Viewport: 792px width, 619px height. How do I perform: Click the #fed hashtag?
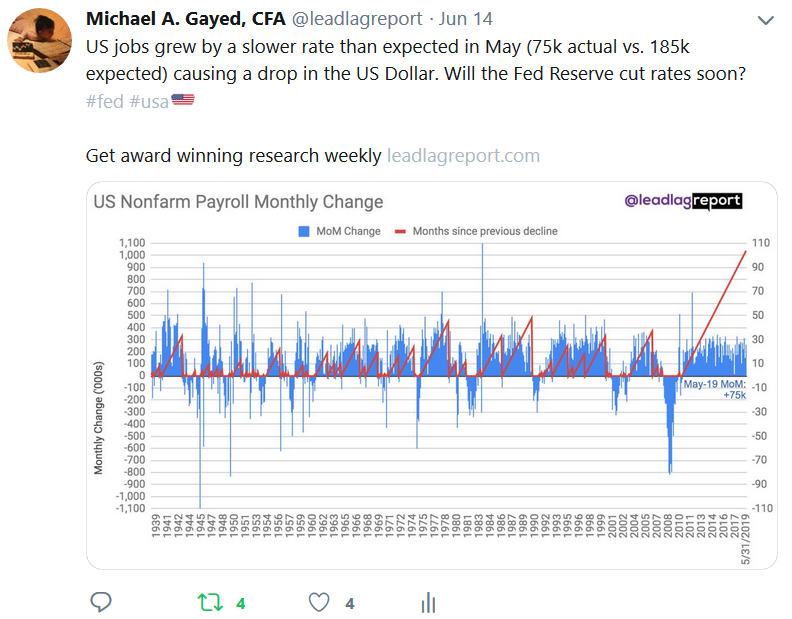[x=104, y=101]
